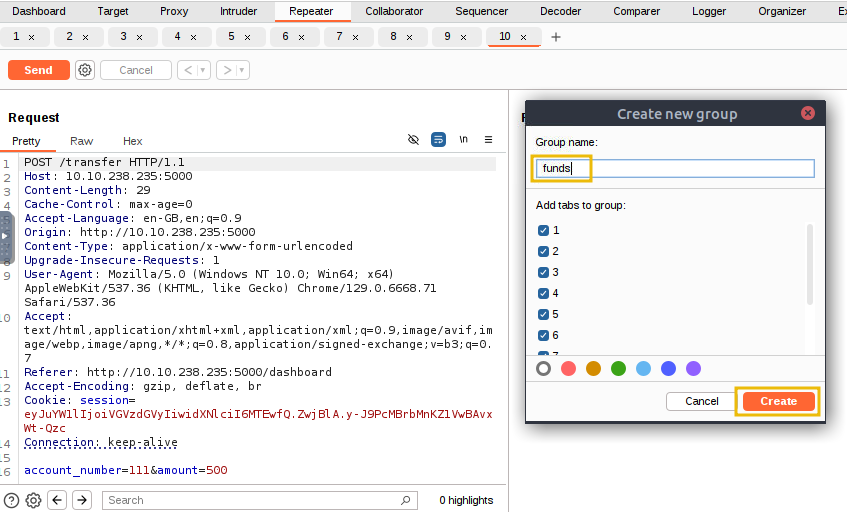Open search settings gear at bottom

pos(33,501)
